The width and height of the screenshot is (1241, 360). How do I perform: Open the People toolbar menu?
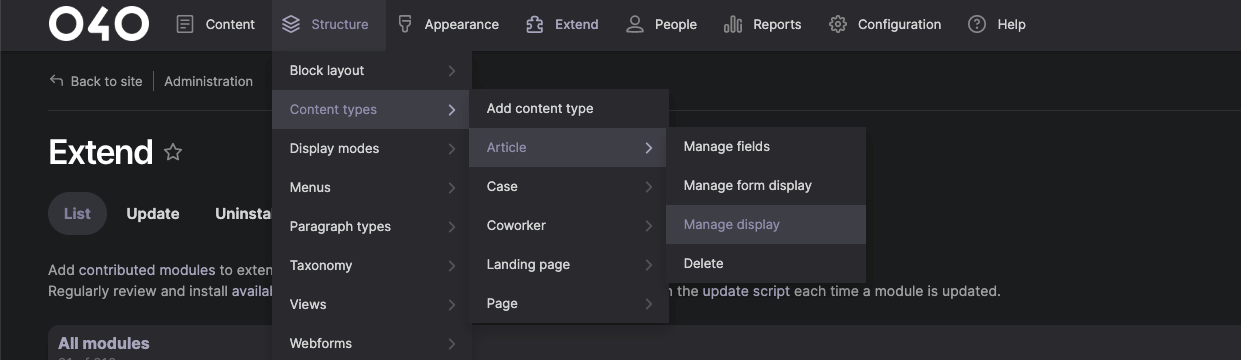[661, 24]
